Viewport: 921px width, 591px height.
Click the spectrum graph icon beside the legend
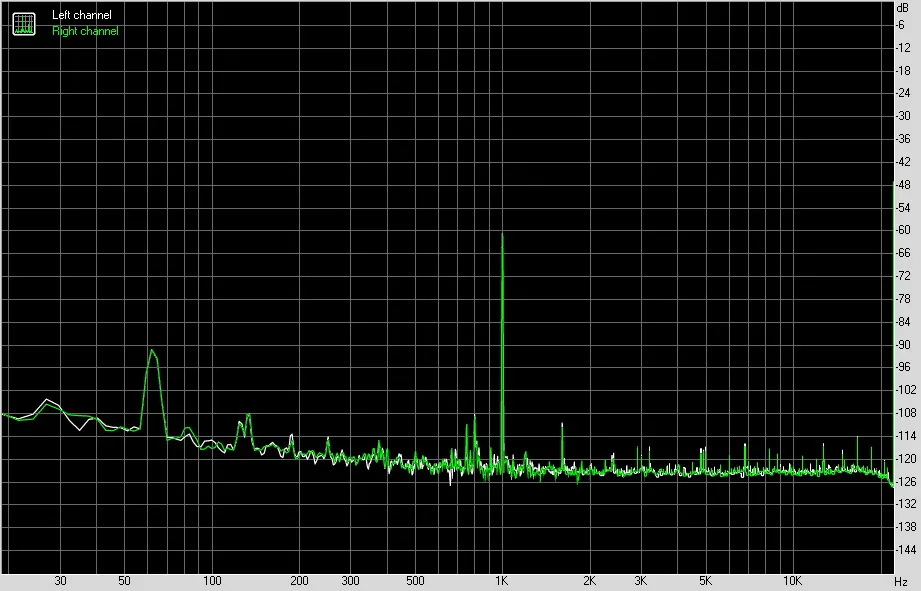click(x=24, y=23)
